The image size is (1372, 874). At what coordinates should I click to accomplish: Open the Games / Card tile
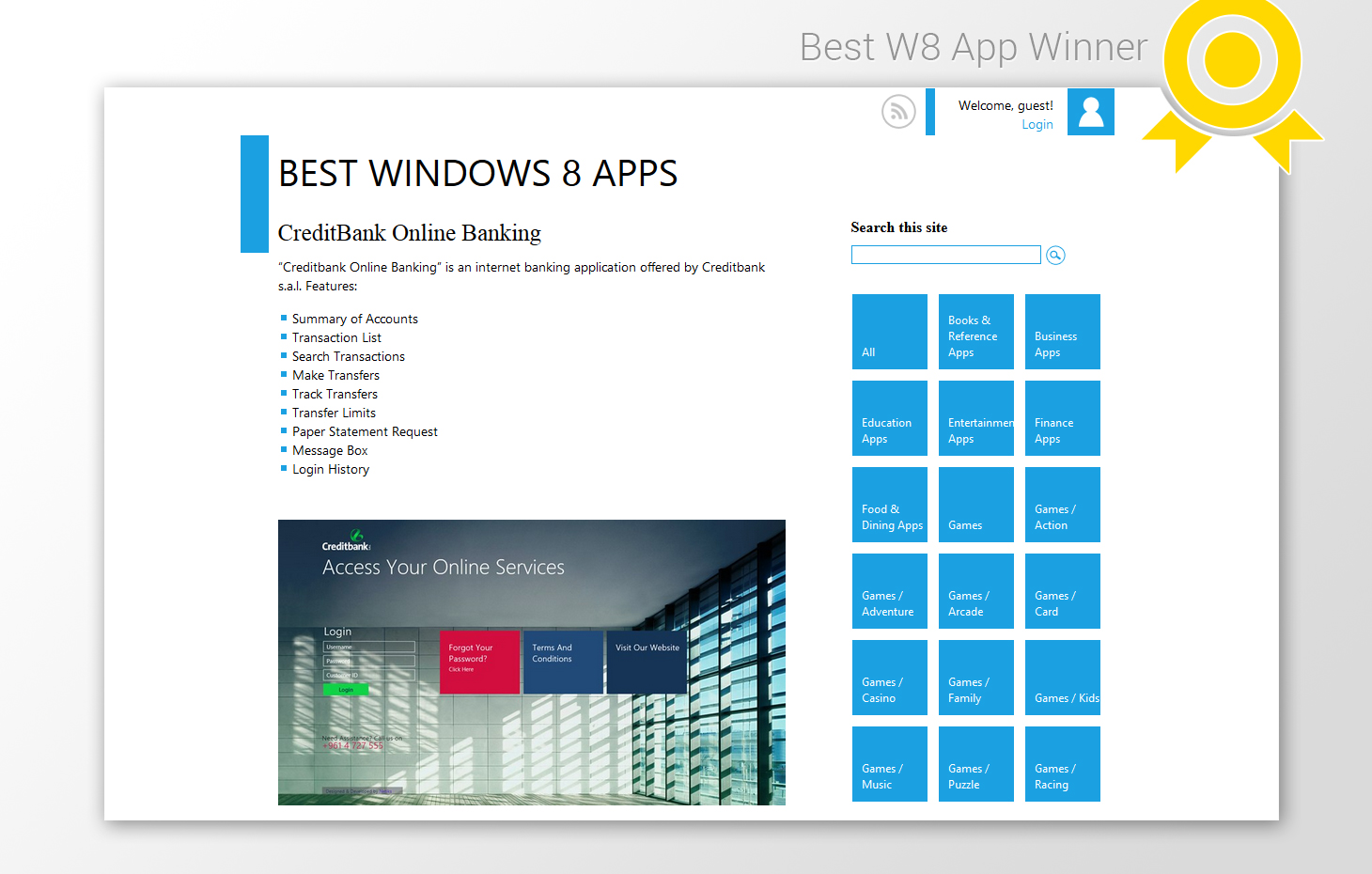pos(1063,591)
